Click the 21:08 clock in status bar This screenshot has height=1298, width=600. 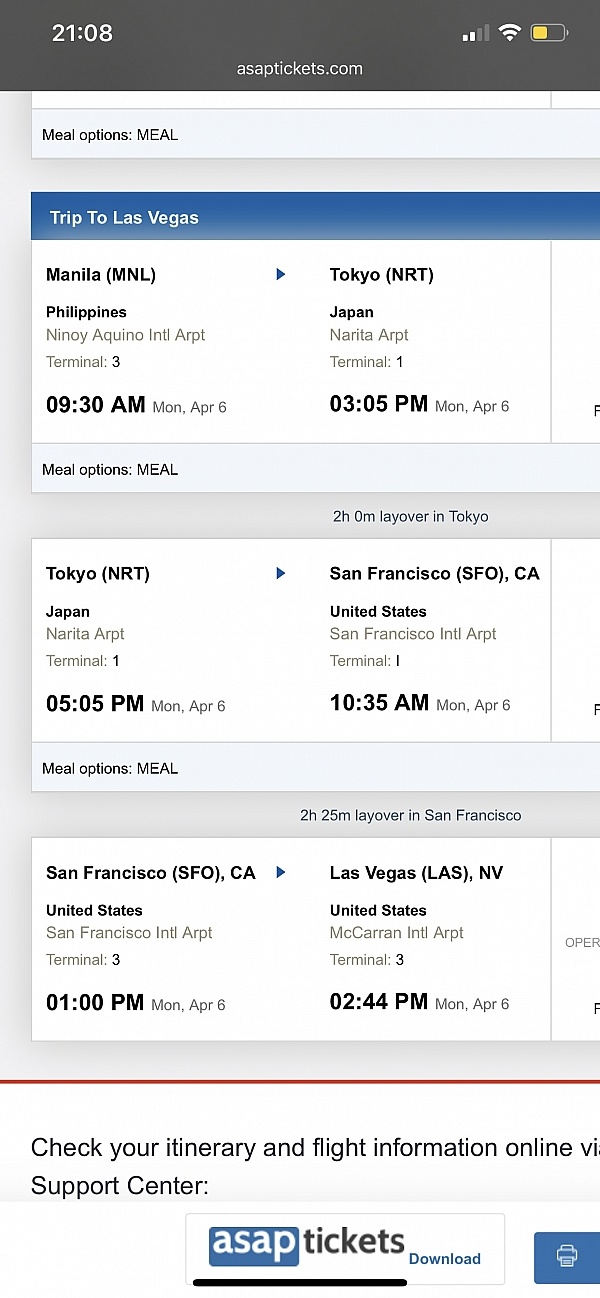pyautogui.click(x=83, y=32)
